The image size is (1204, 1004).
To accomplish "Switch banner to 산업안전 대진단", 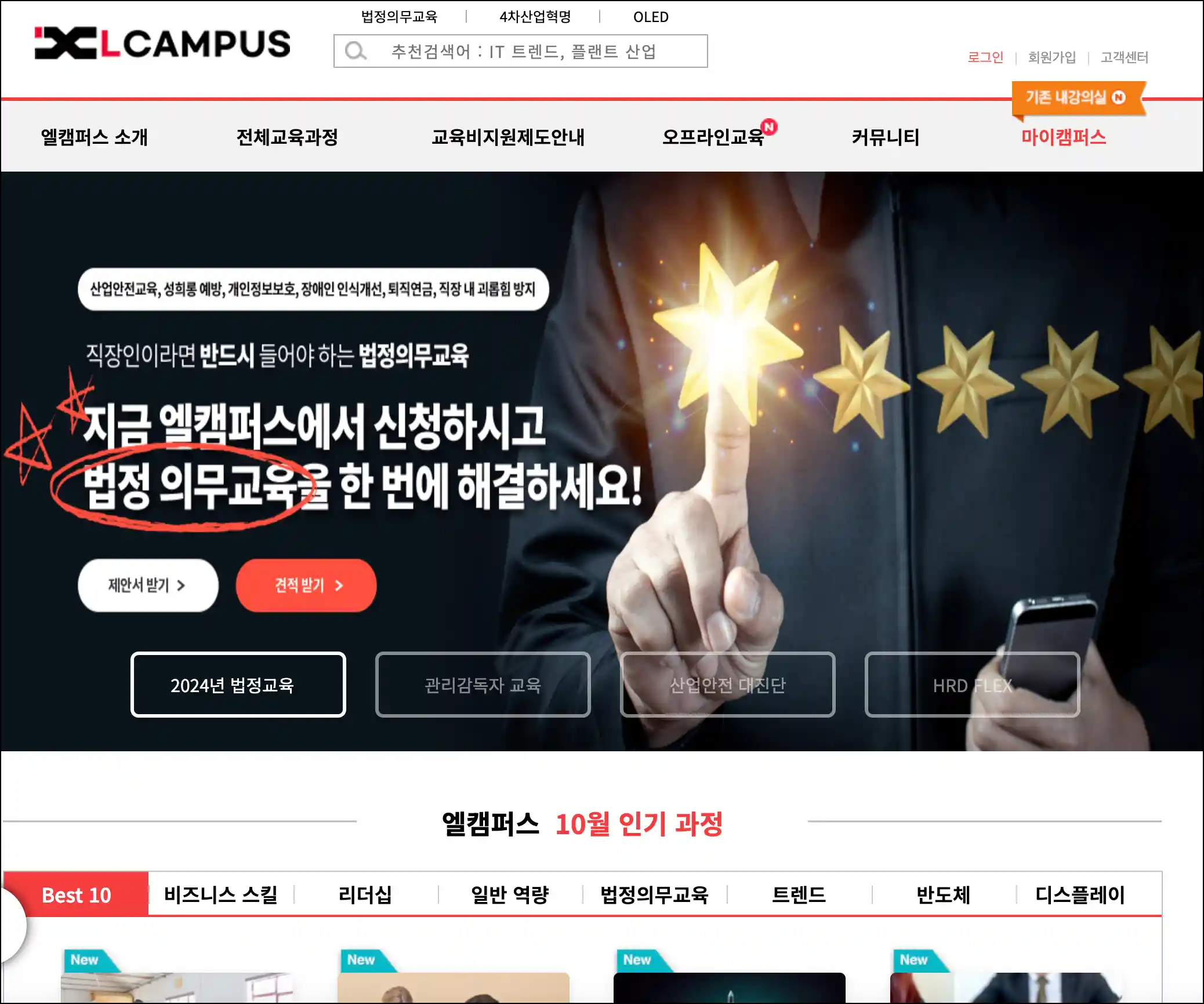I will tap(727, 685).
